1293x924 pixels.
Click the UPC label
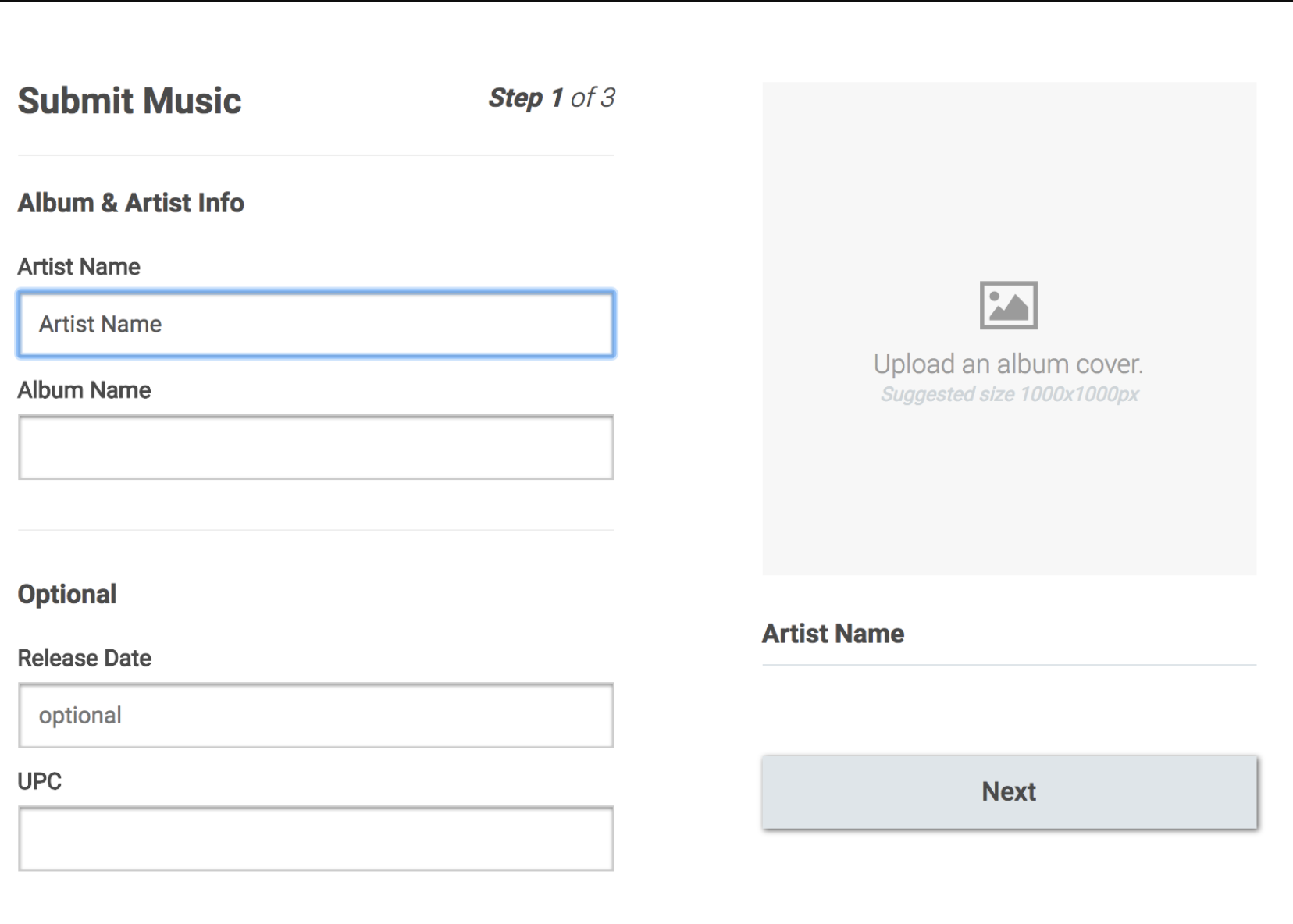pos(40,781)
